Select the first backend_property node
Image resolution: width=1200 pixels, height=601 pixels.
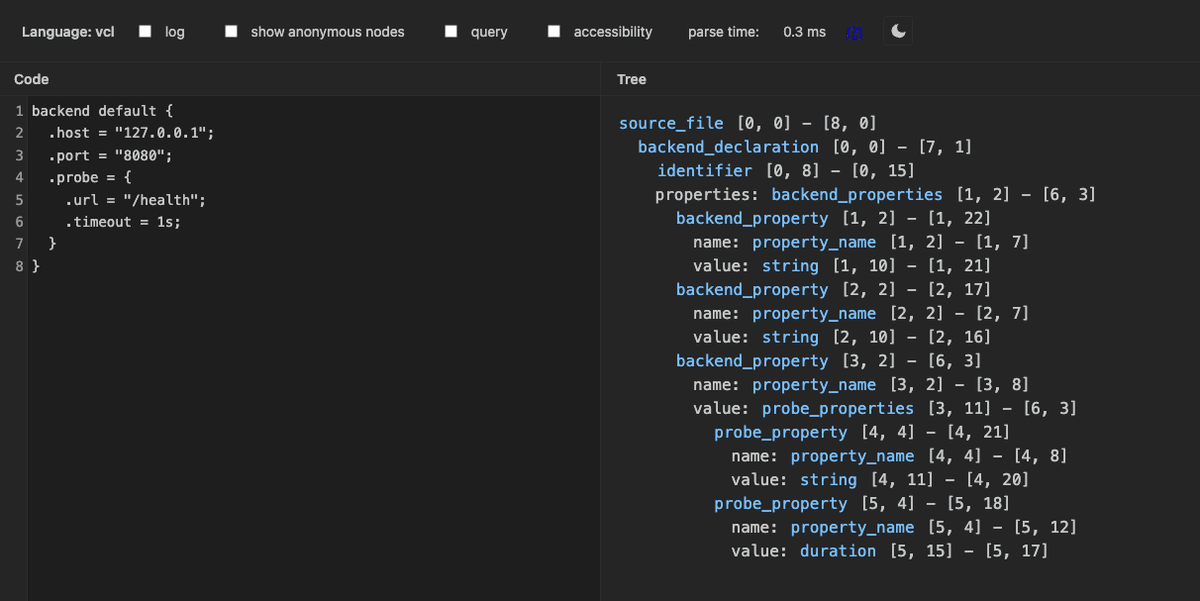[752, 218]
